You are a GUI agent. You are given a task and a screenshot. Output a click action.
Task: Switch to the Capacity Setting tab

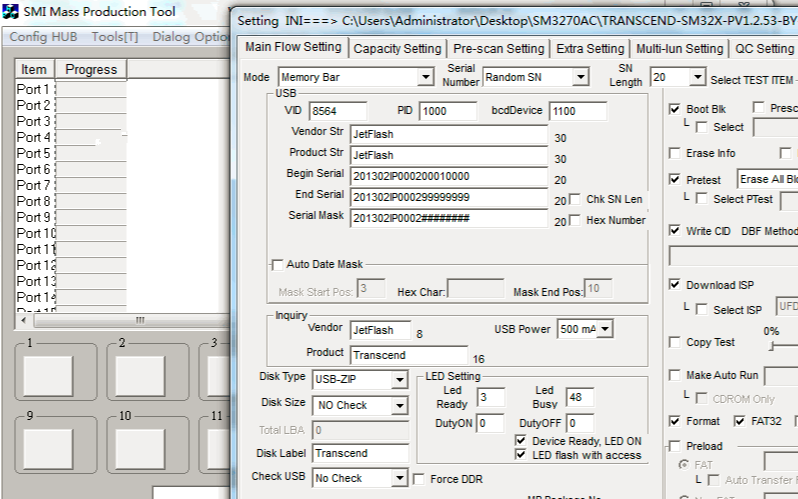(x=397, y=48)
